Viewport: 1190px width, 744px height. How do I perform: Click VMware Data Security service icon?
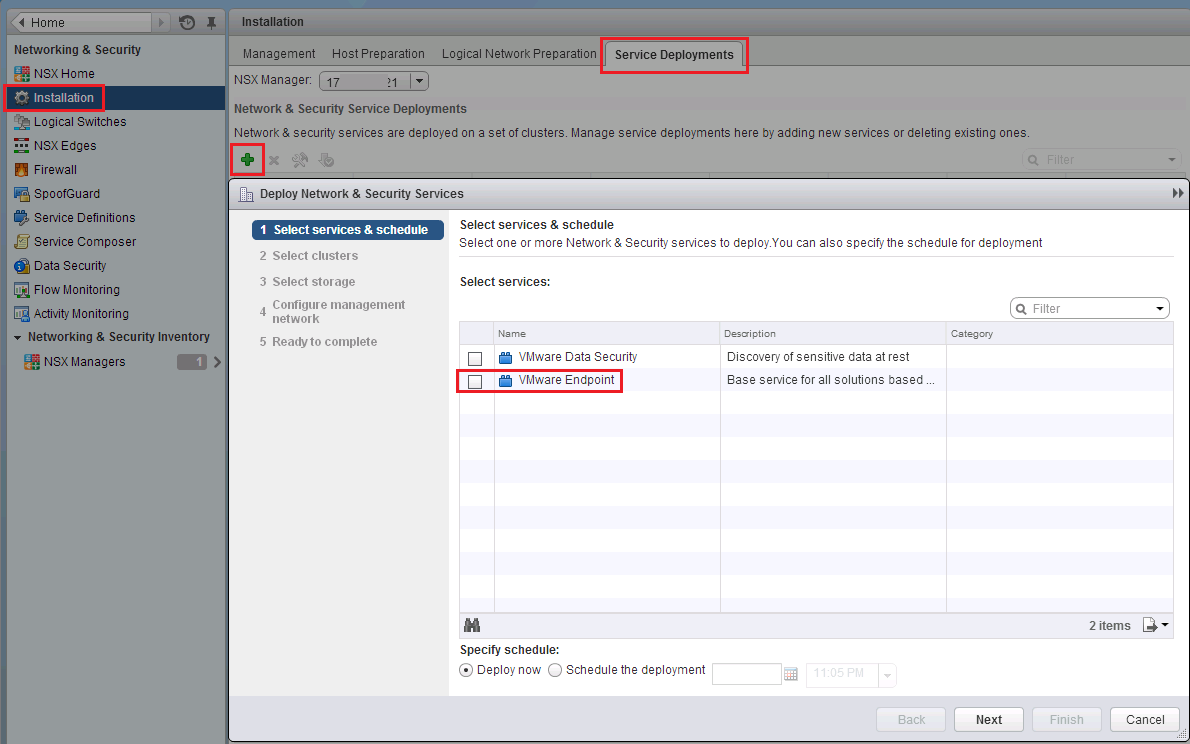tap(505, 357)
